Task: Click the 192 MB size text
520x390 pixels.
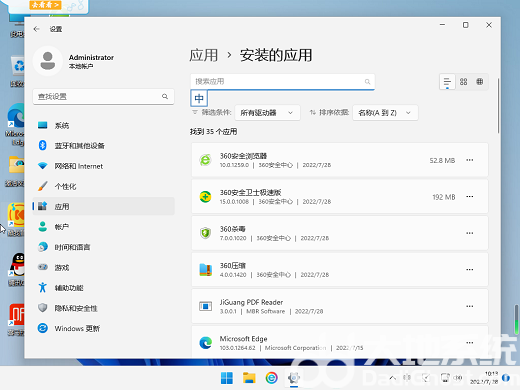Action: 444,197
